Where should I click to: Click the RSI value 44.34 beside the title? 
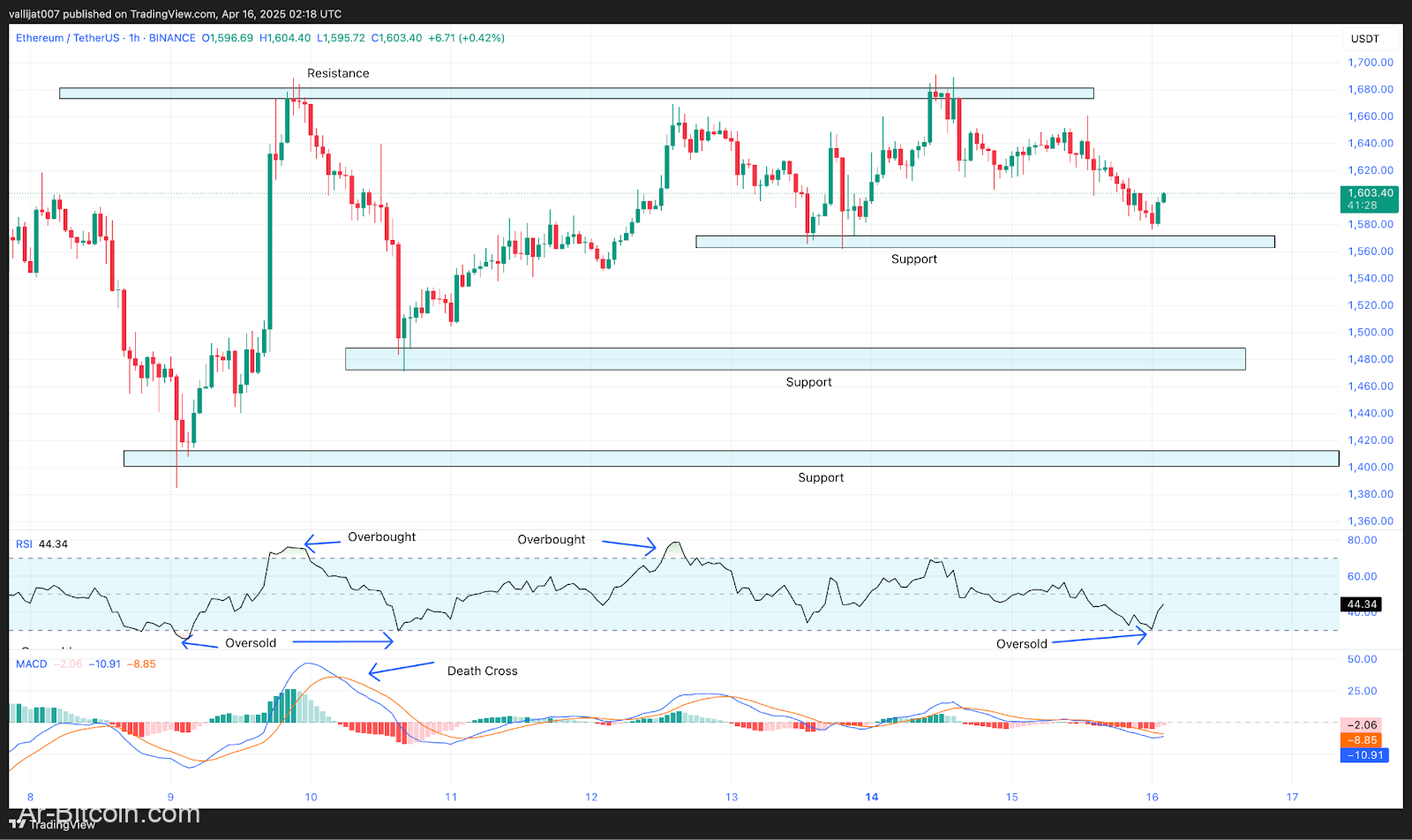53,544
